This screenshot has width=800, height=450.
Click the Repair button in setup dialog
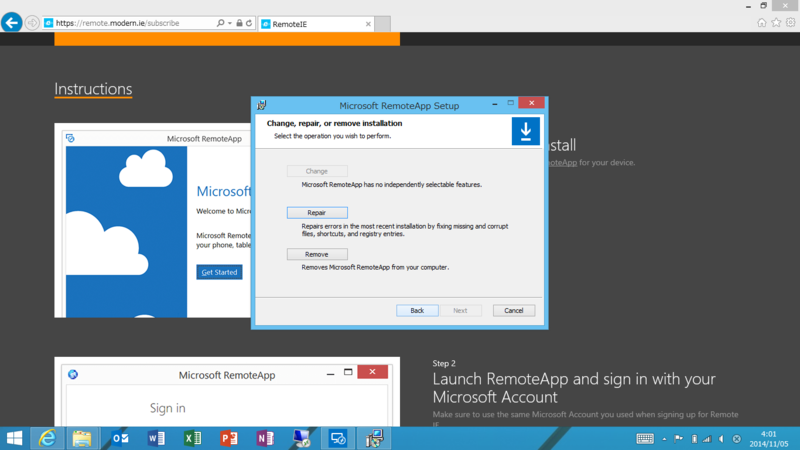coord(317,213)
